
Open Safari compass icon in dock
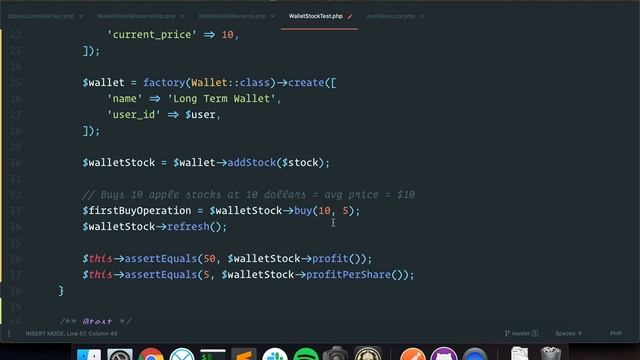point(182,354)
